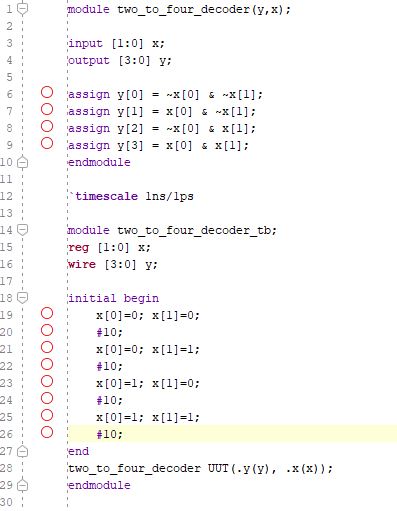This screenshot has height=511, width=397.
Task: Set breakpoint on highlighted line 26
Action: pyautogui.click(x=47, y=432)
